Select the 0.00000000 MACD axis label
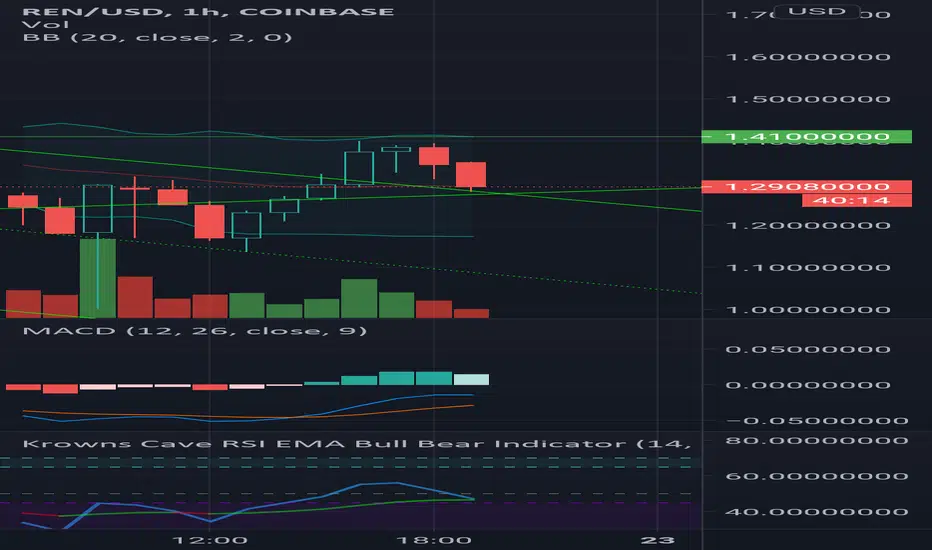Screen dimensions: 932x550 pos(808,385)
